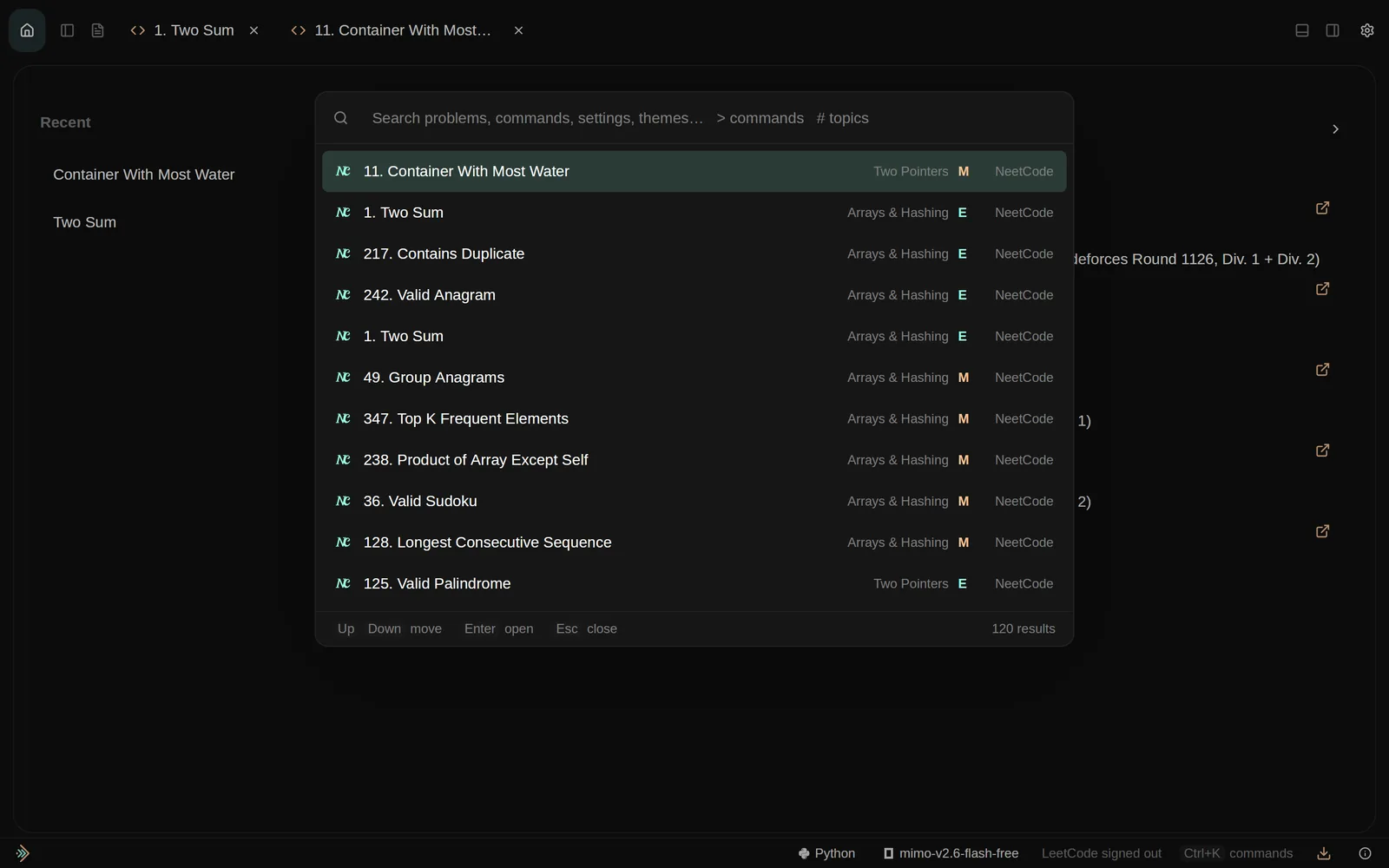Open the Python language selector
1389x868 pixels.
click(826, 853)
